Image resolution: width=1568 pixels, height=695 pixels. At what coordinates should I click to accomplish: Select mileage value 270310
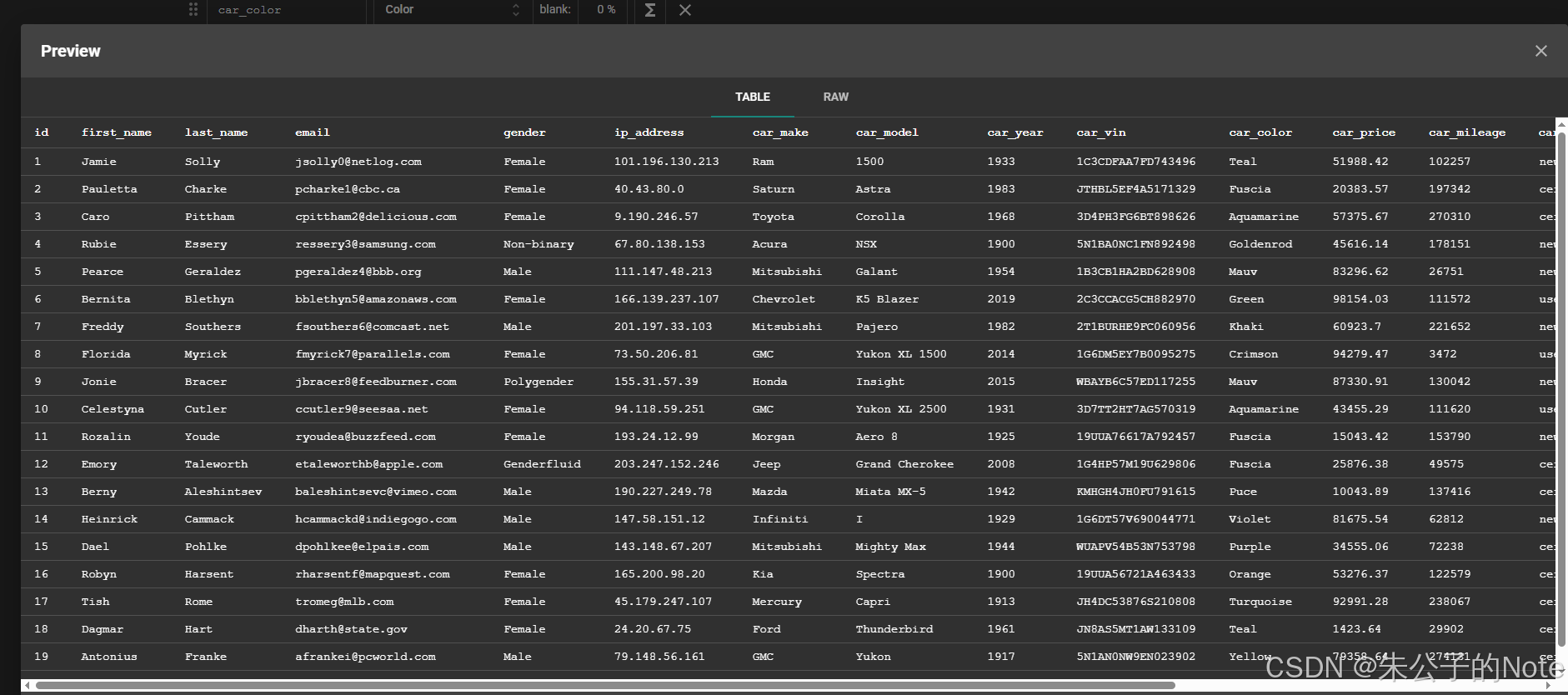click(1450, 217)
